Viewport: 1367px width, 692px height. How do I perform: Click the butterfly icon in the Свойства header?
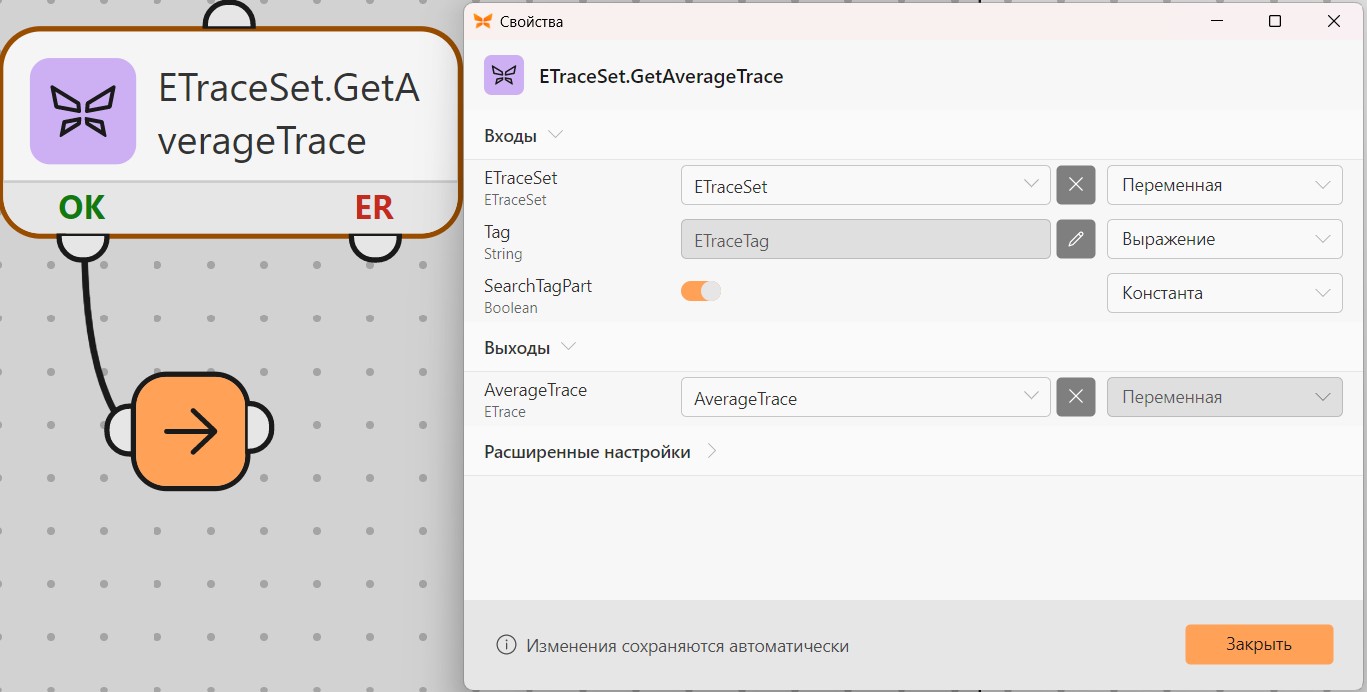(504, 75)
